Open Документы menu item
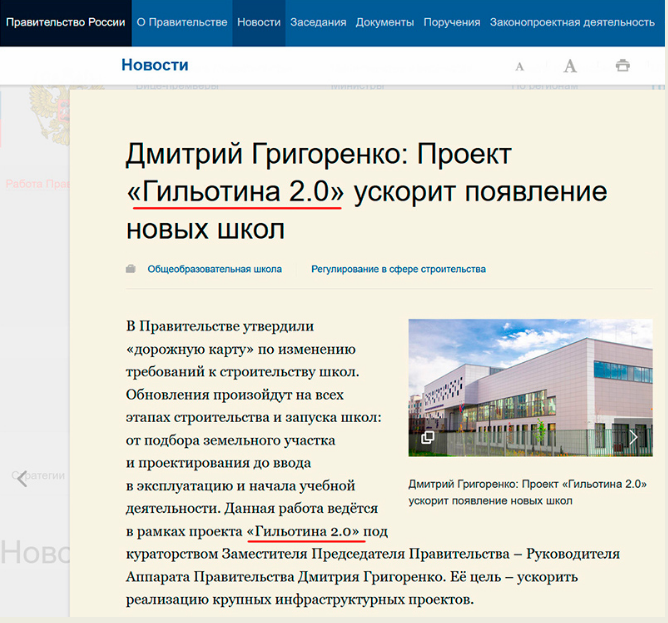 385,23
